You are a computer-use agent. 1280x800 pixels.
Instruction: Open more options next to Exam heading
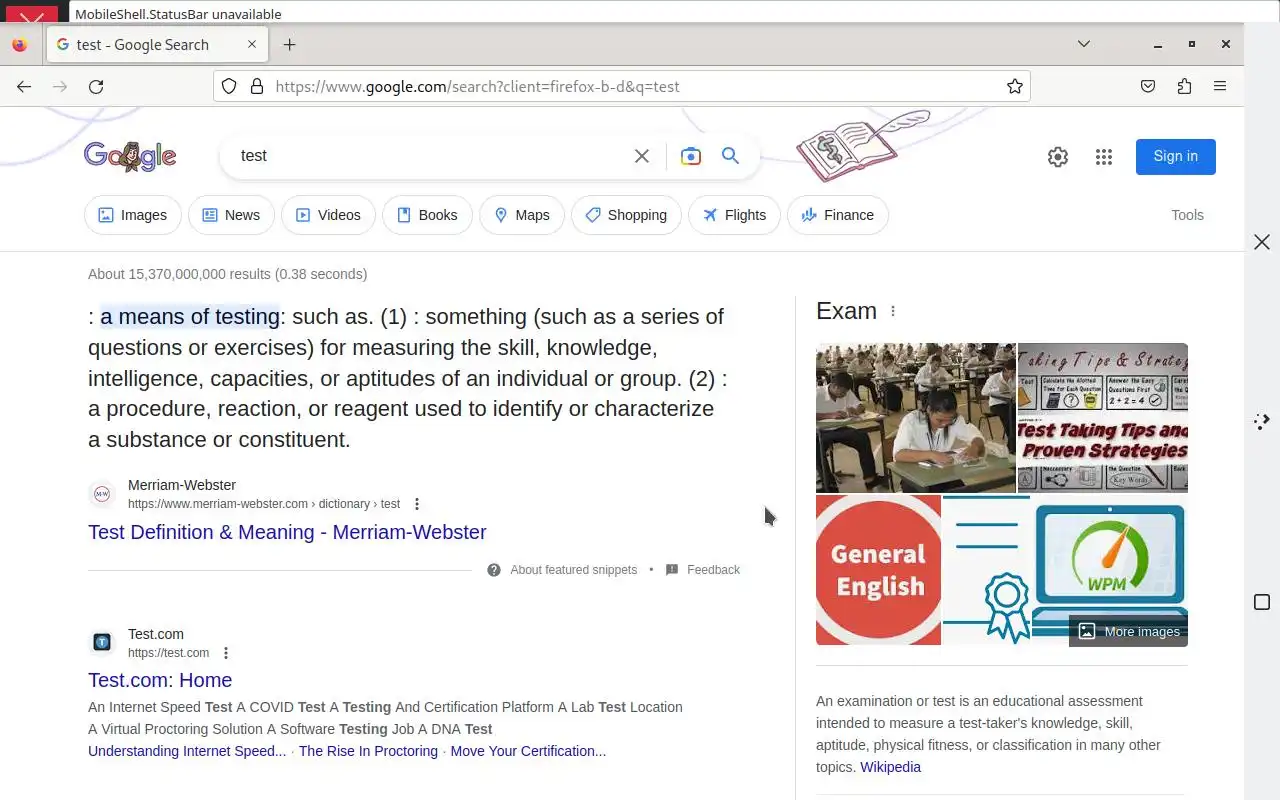(x=893, y=311)
